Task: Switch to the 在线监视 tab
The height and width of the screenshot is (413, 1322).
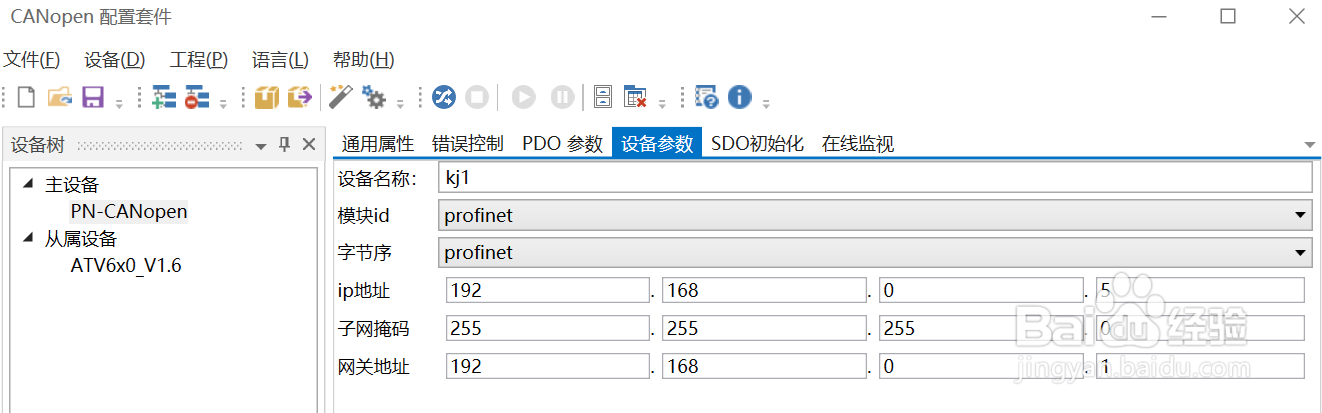Action: (857, 144)
